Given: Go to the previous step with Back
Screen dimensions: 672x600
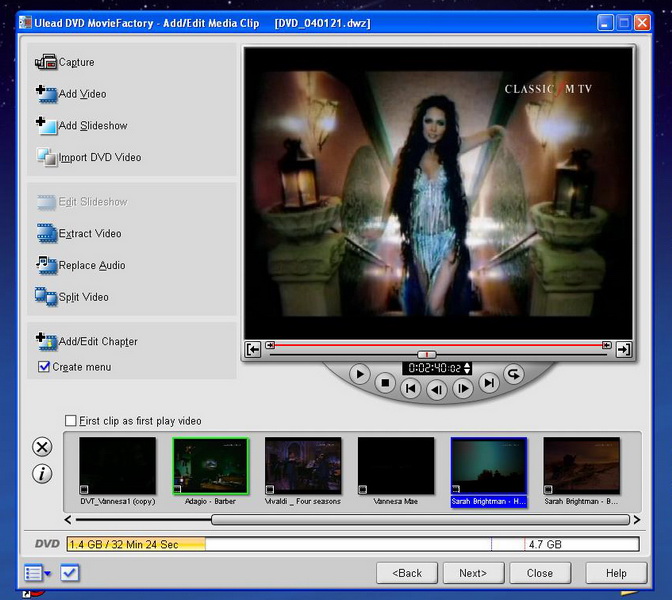Looking at the screenshot, I should (x=407, y=573).
